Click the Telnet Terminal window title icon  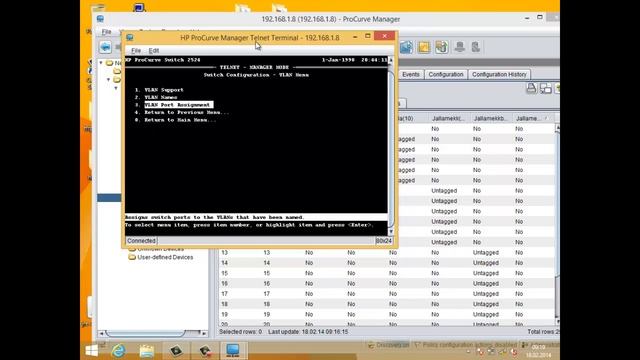click(x=130, y=37)
